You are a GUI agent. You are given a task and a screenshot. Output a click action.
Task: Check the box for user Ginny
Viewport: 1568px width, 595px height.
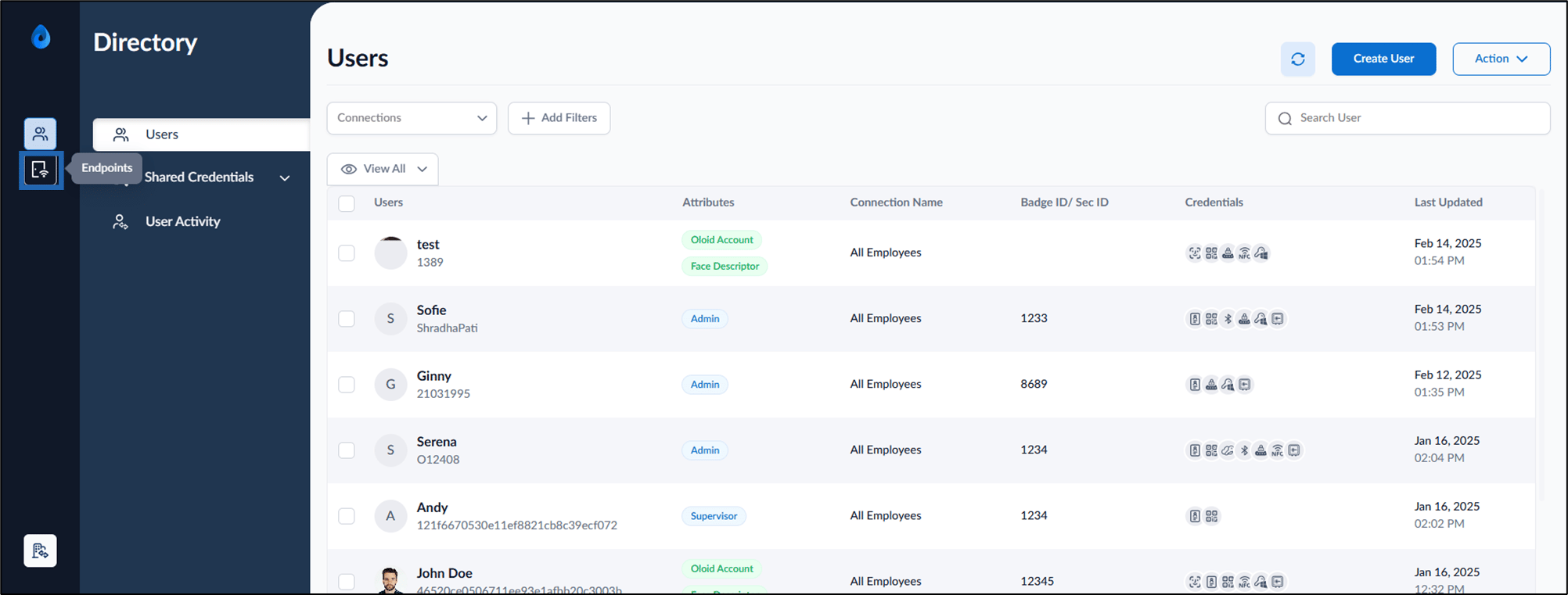tap(347, 384)
